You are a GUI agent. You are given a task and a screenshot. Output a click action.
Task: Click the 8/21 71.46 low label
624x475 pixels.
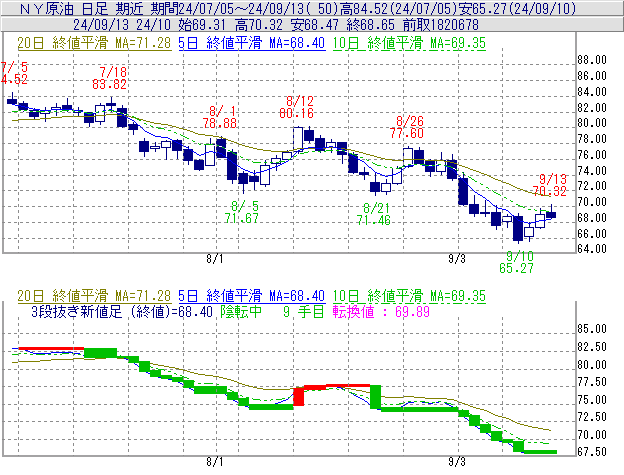pyautogui.click(x=374, y=214)
